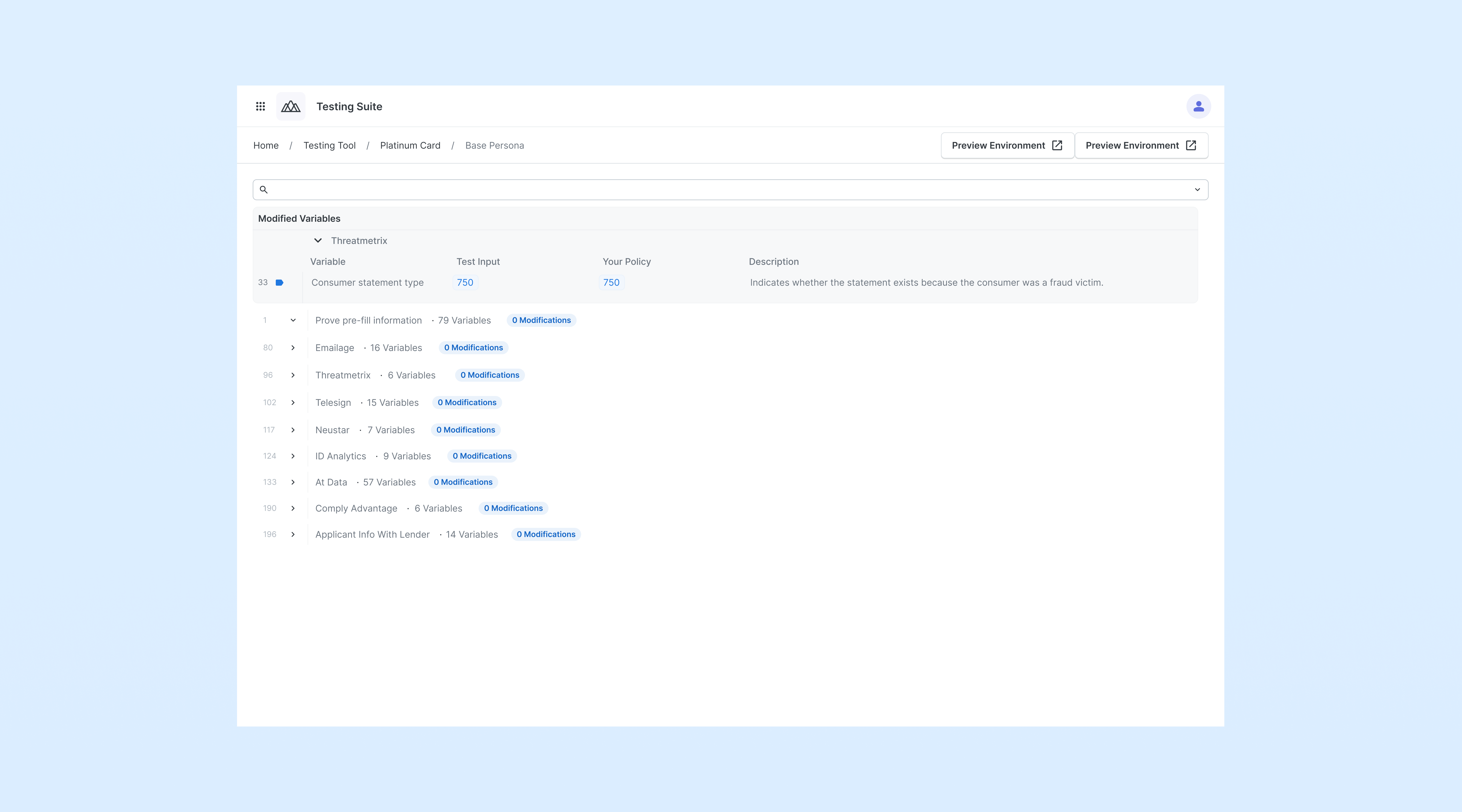Click the search magnifier icon
Screen dimensions: 1462x812
(263, 190)
